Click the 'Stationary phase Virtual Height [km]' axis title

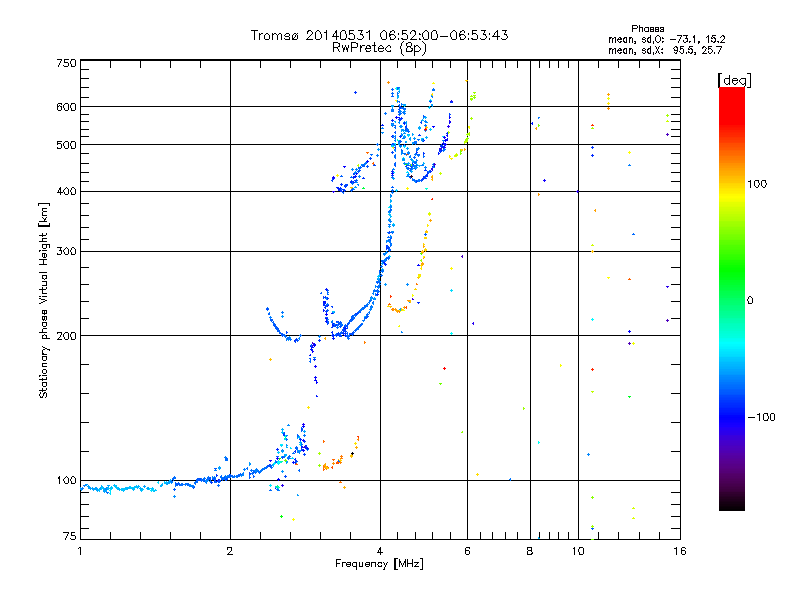pyautogui.click(x=44, y=300)
